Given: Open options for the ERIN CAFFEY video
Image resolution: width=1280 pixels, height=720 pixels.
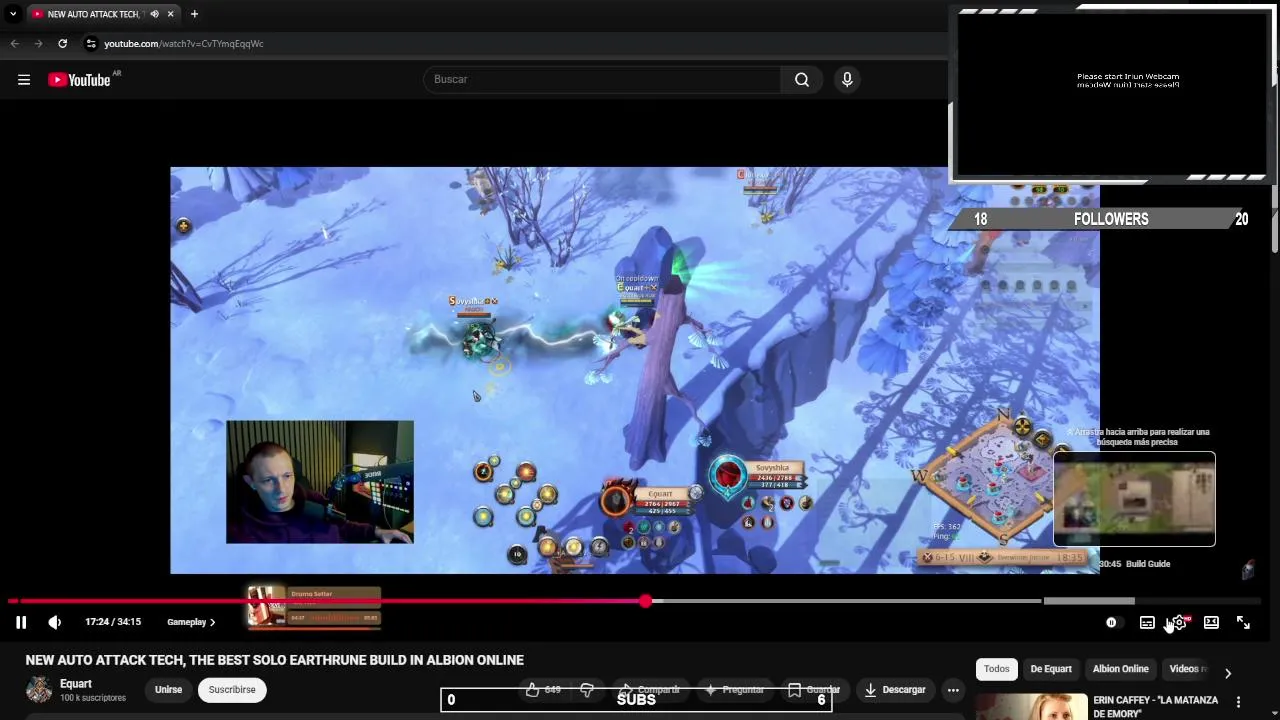Looking at the screenshot, I should click(1238, 702).
